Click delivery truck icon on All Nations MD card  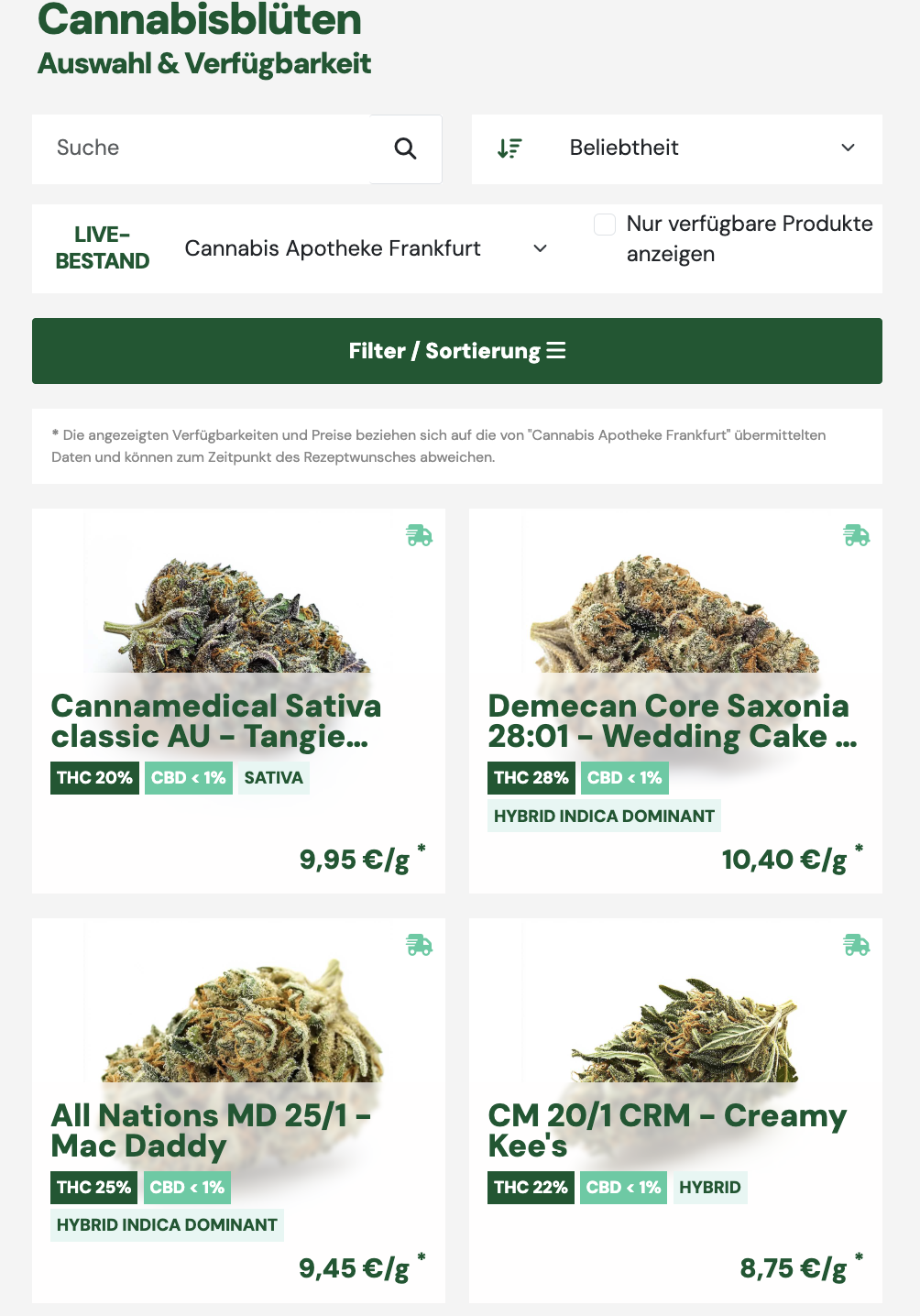click(420, 945)
